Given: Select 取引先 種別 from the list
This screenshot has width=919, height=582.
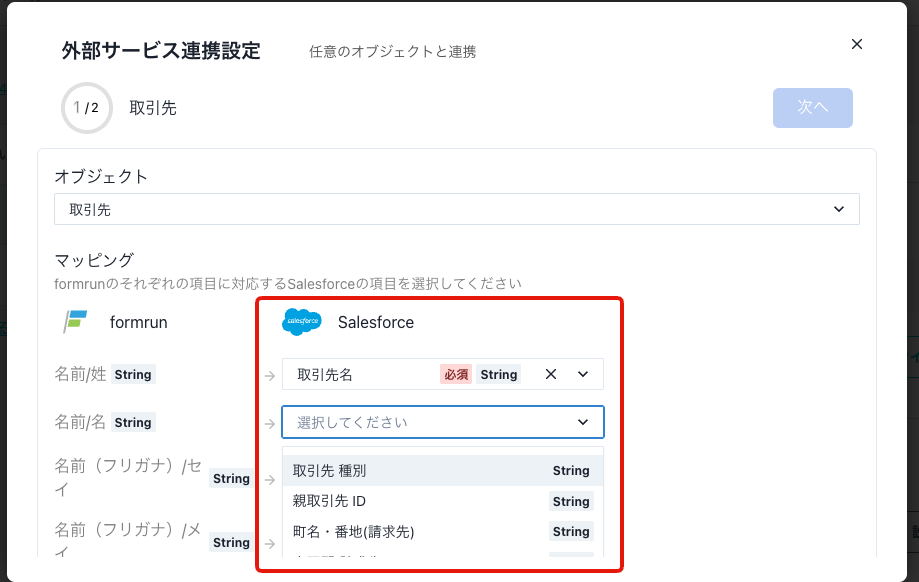Looking at the screenshot, I should [x=443, y=471].
